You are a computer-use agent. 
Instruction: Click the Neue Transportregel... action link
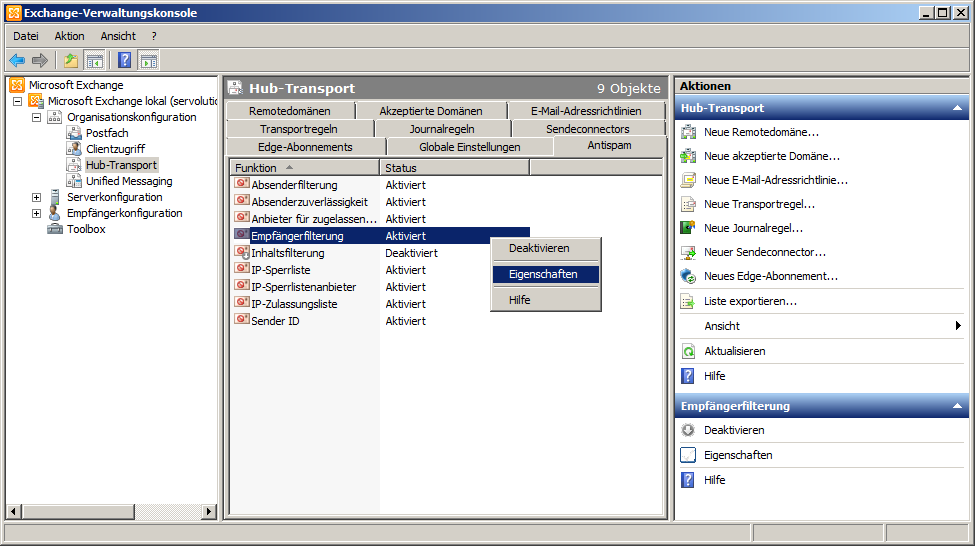tap(759, 204)
